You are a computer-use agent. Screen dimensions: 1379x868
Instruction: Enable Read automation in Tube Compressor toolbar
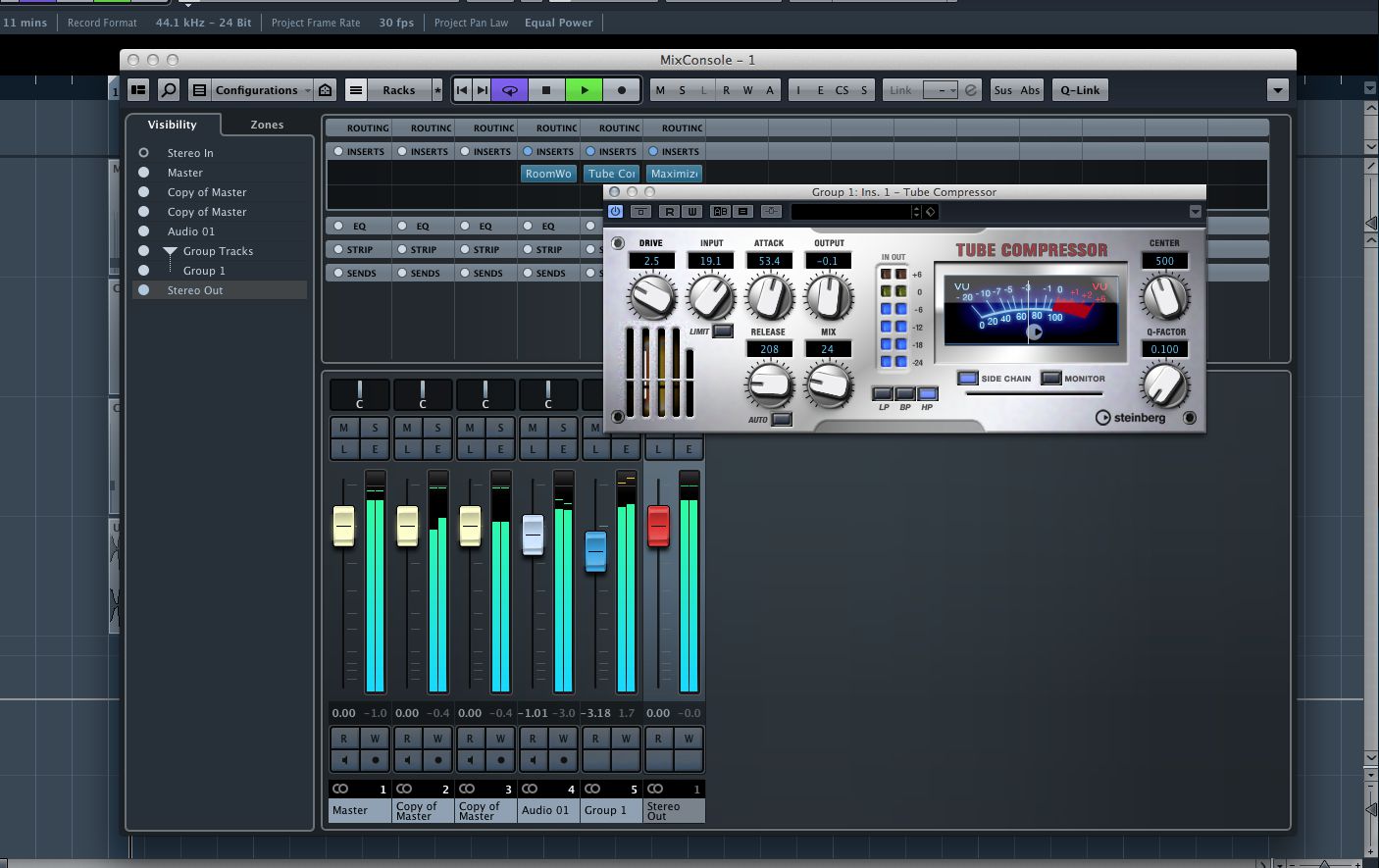[x=669, y=211]
